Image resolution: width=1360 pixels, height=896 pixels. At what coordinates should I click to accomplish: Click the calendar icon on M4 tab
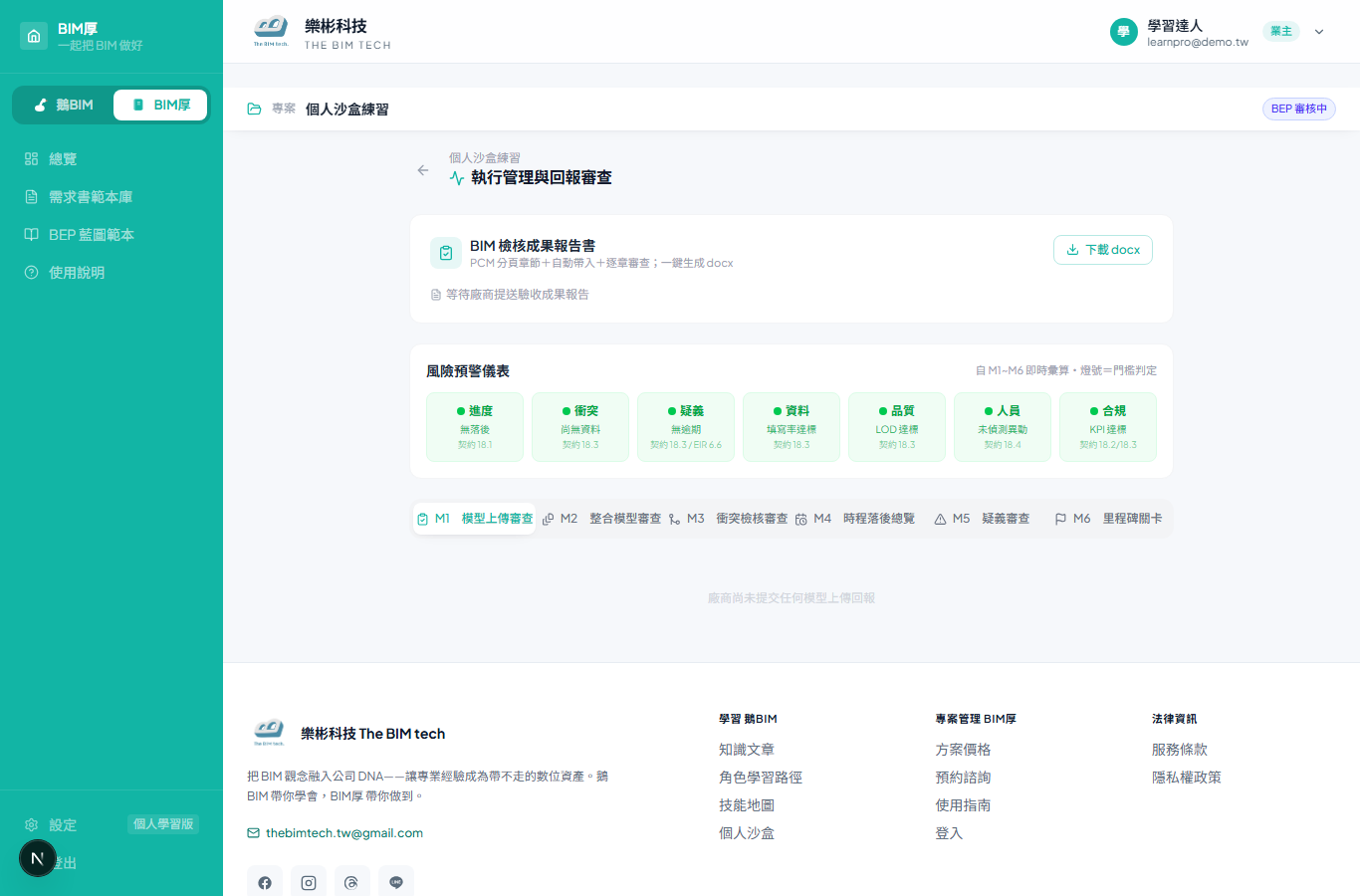(x=801, y=519)
